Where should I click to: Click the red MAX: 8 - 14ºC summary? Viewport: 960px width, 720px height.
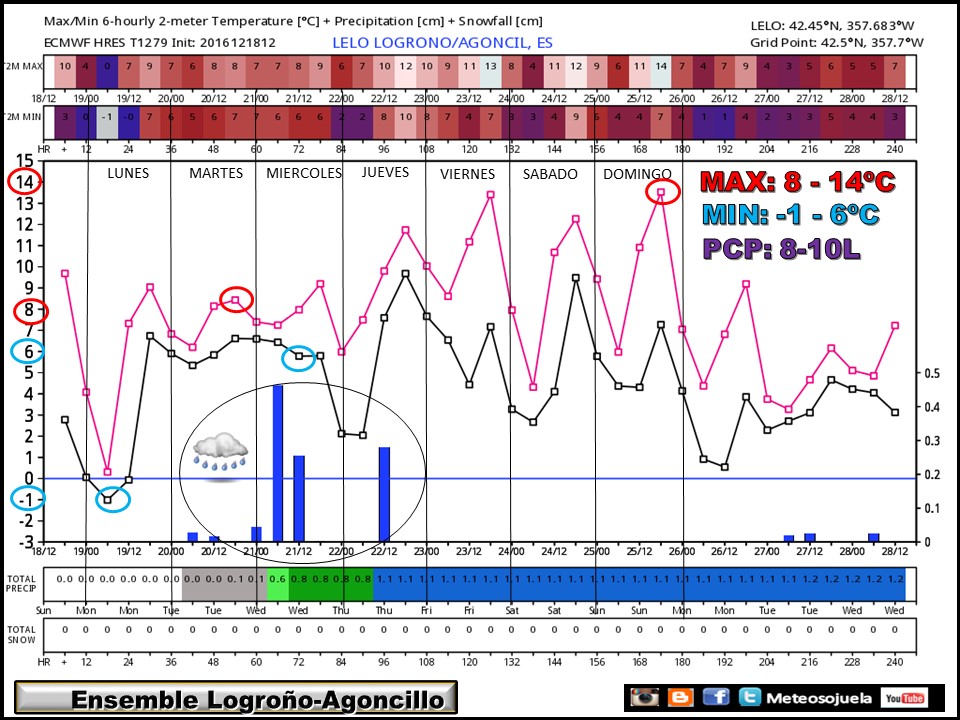click(x=798, y=182)
